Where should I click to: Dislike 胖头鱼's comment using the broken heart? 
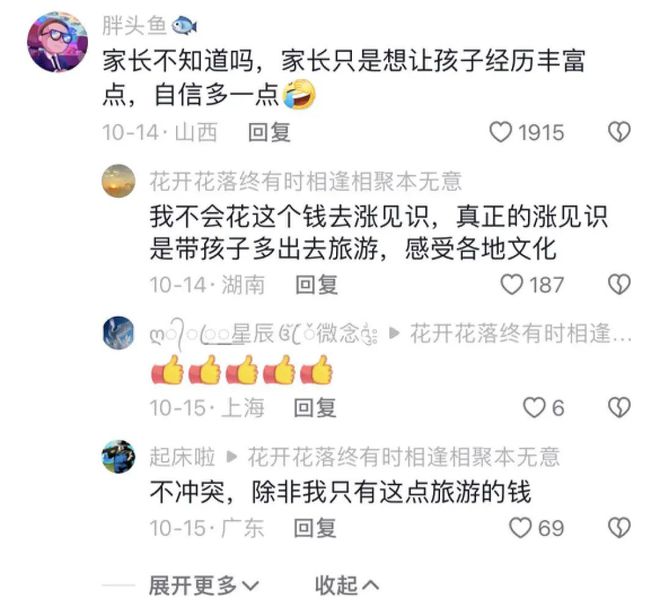pyautogui.click(x=619, y=132)
